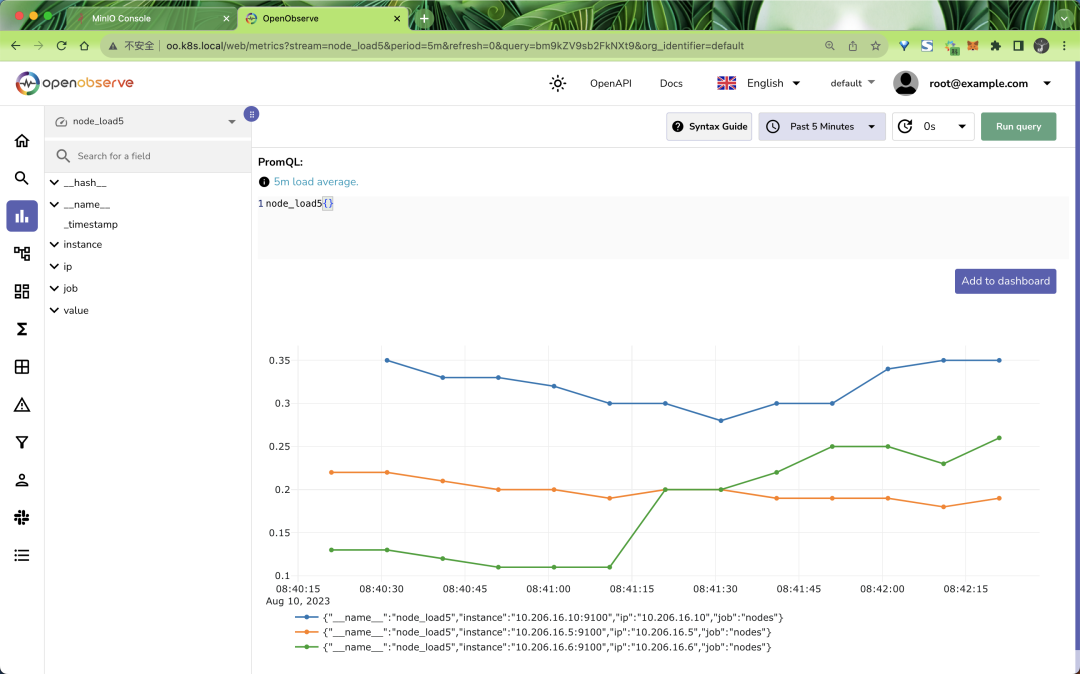Open the Users person icon in sidebar
Viewport: 1080px width, 674px height.
22,480
